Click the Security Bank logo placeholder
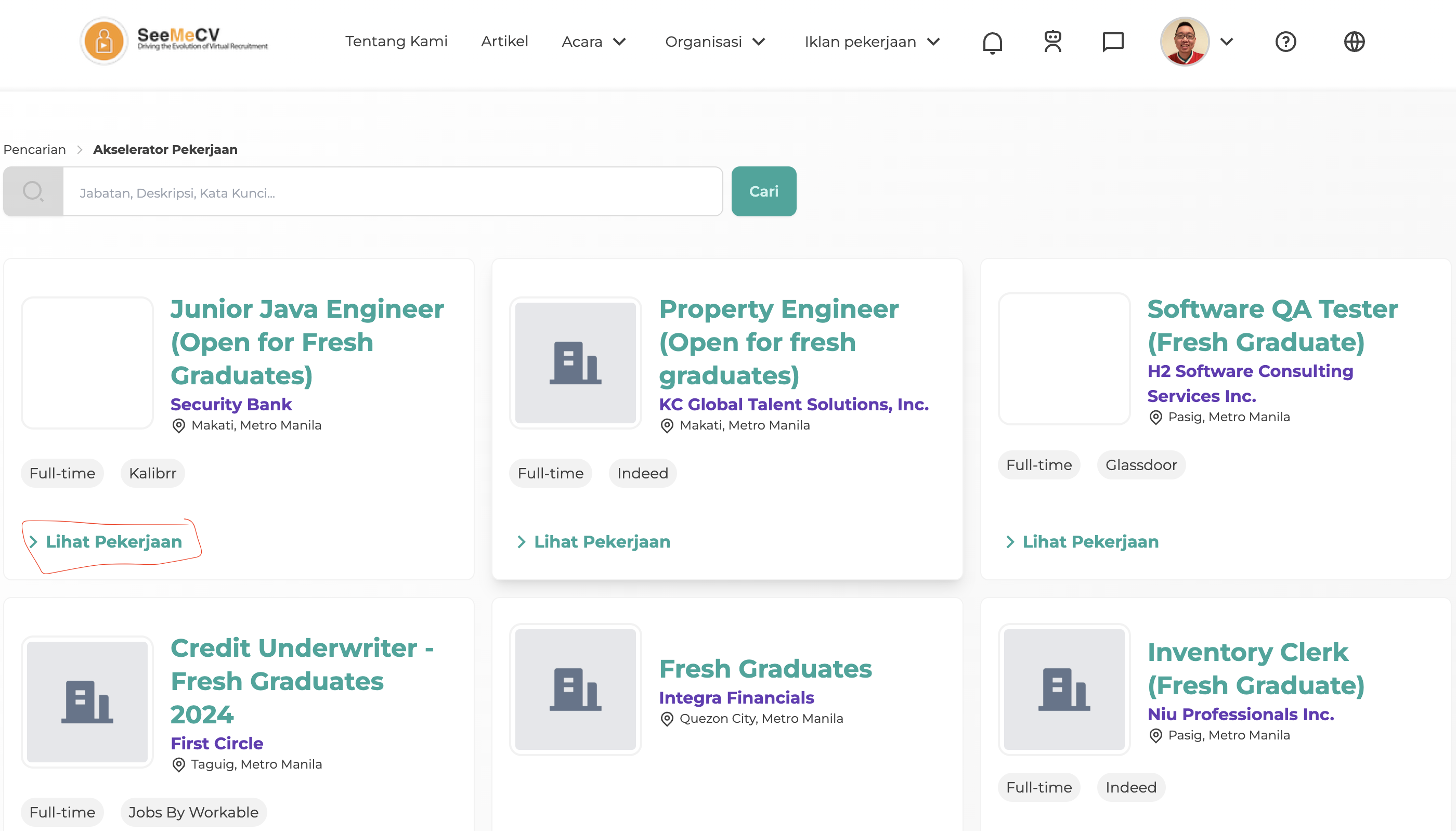Image resolution: width=1456 pixels, height=831 pixels. (87, 362)
